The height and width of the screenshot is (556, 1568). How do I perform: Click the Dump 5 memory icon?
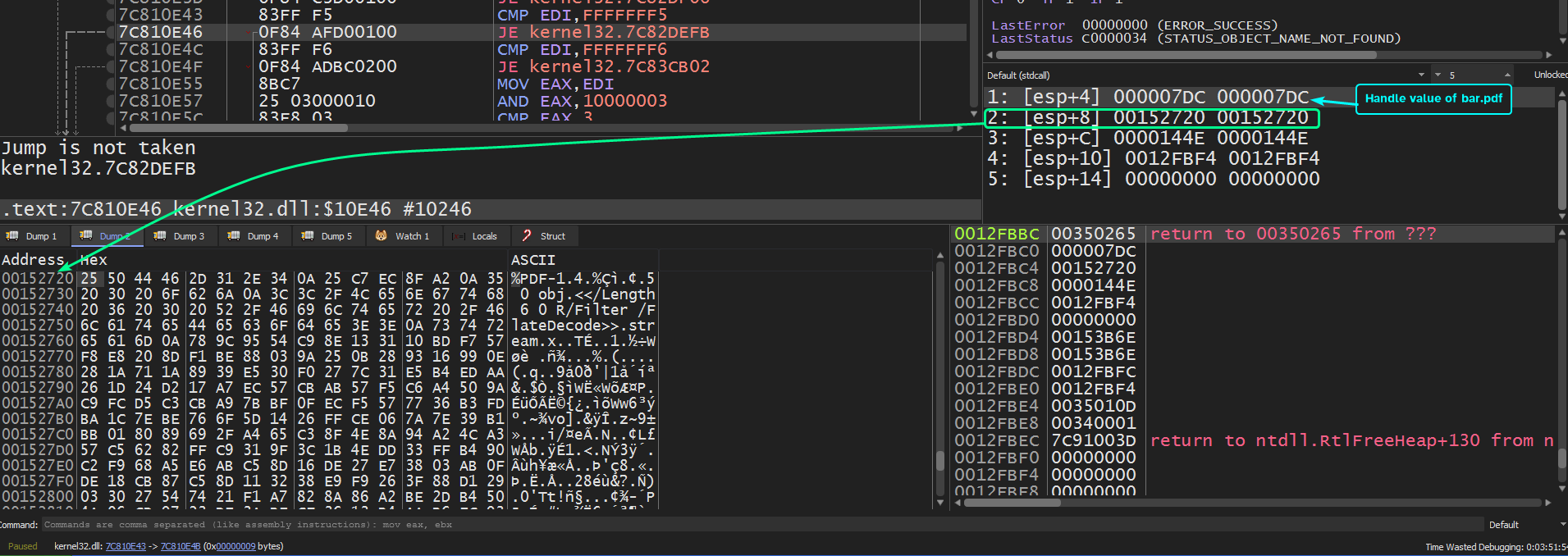tap(308, 236)
